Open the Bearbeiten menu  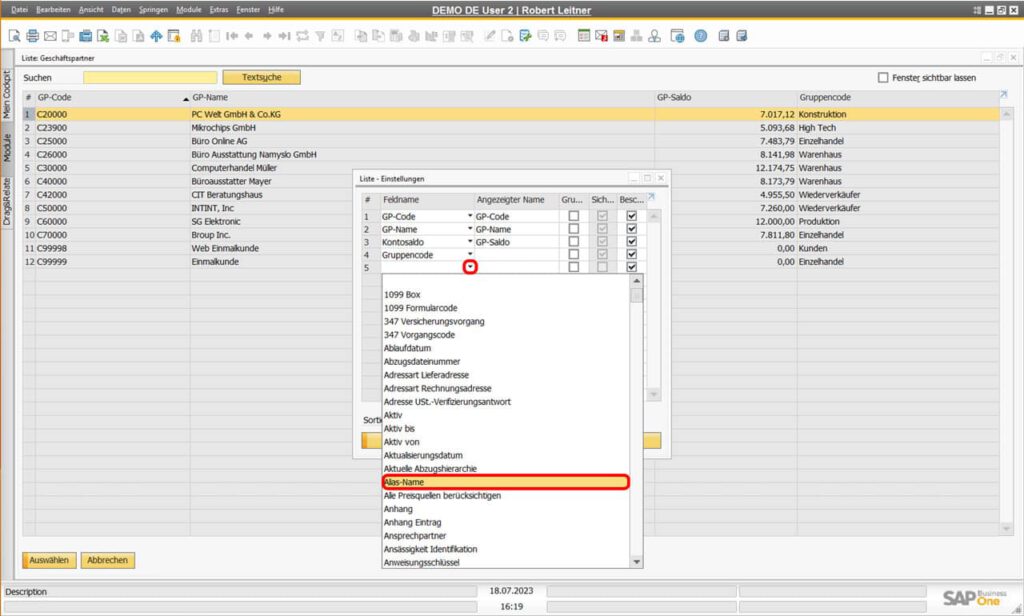pyautogui.click(x=54, y=10)
